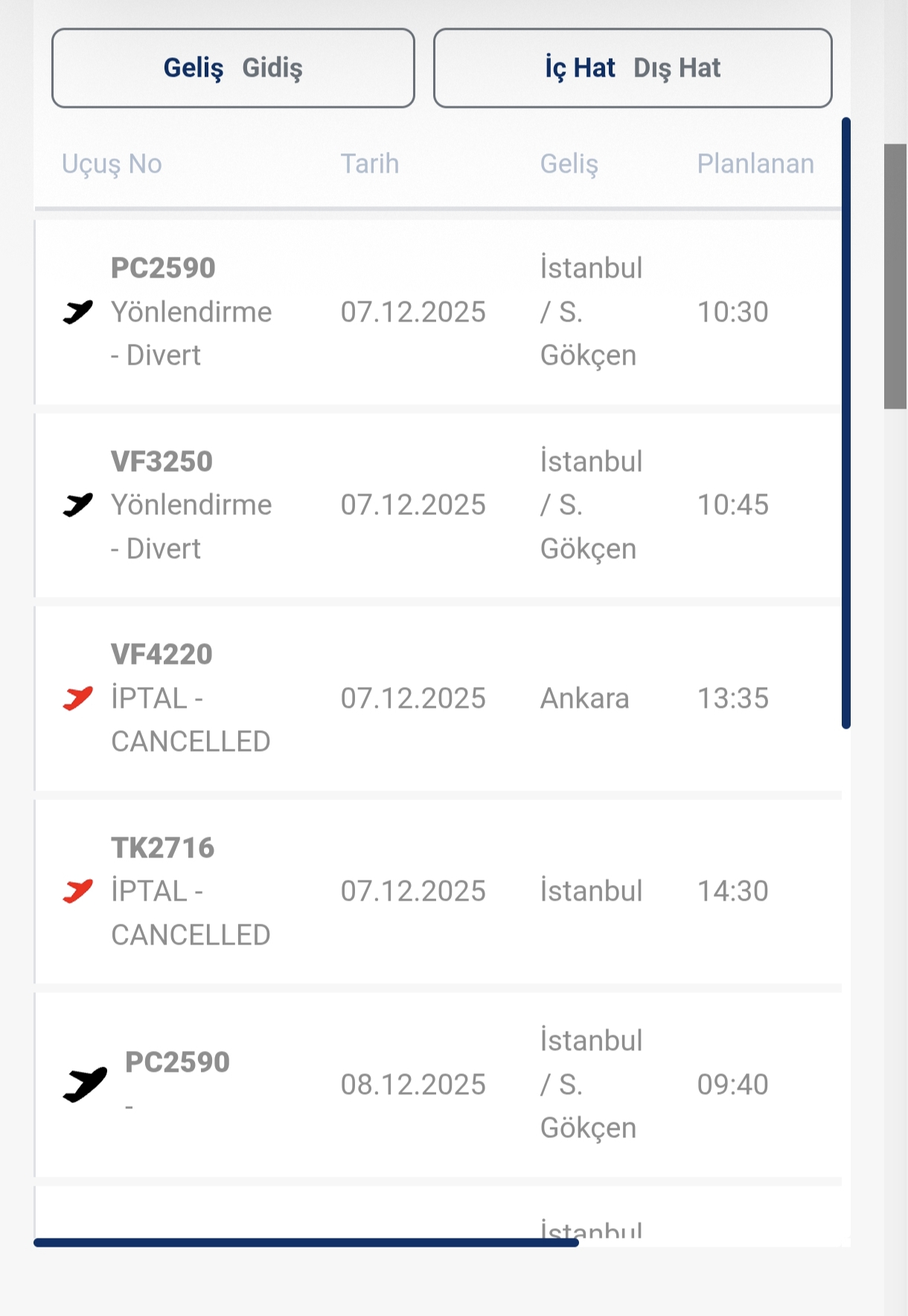
Task: Click the horizontal blue scrollbar below table
Action: [x=306, y=1242]
